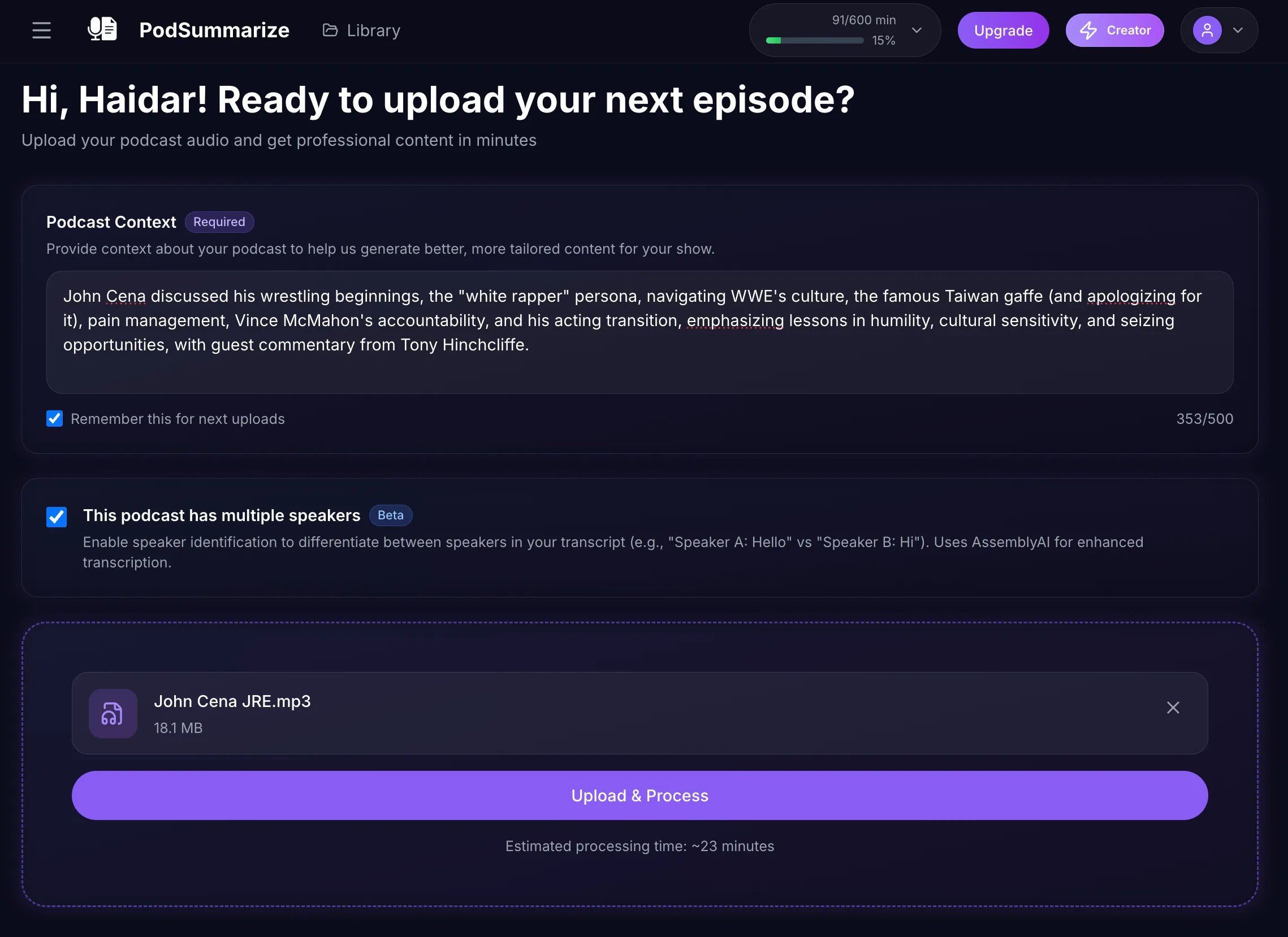Uncheck Remember this for next uploads
The height and width of the screenshot is (937, 1288).
[x=54, y=419]
